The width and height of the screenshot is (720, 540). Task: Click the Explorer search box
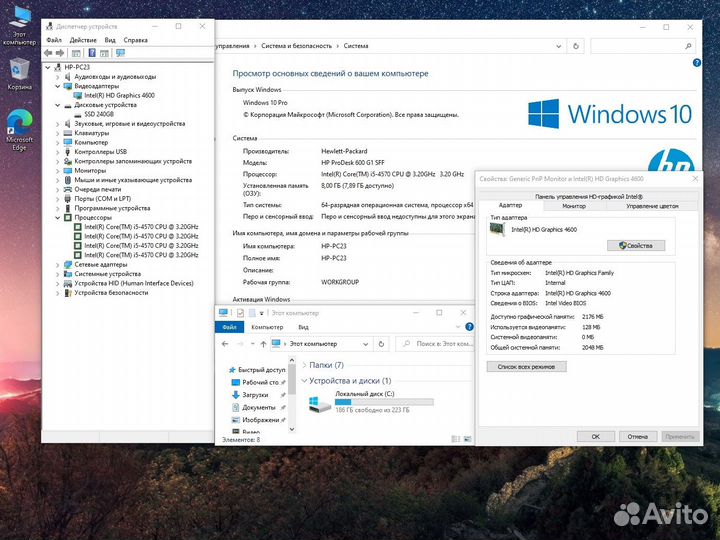pos(434,344)
